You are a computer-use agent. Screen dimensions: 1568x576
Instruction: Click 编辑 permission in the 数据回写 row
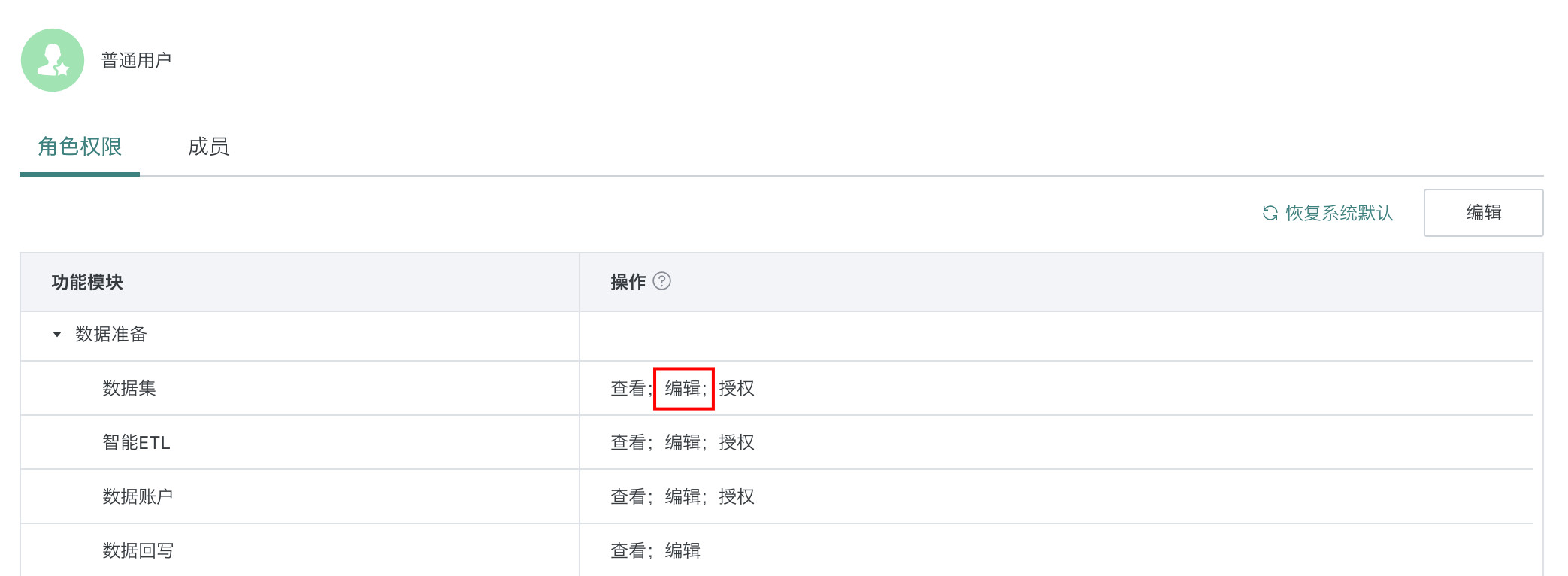click(x=683, y=550)
